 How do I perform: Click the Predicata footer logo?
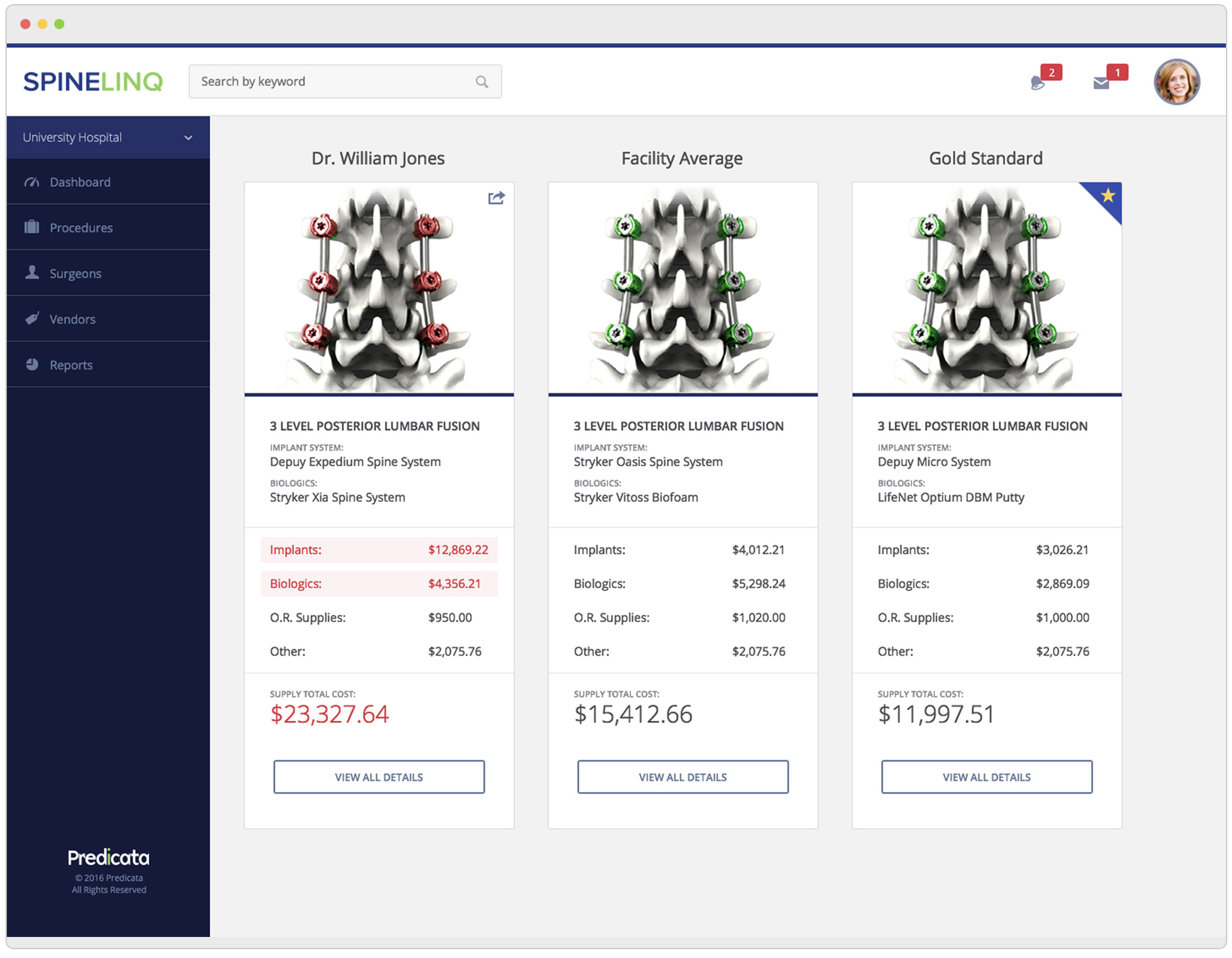tap(108, 858)
